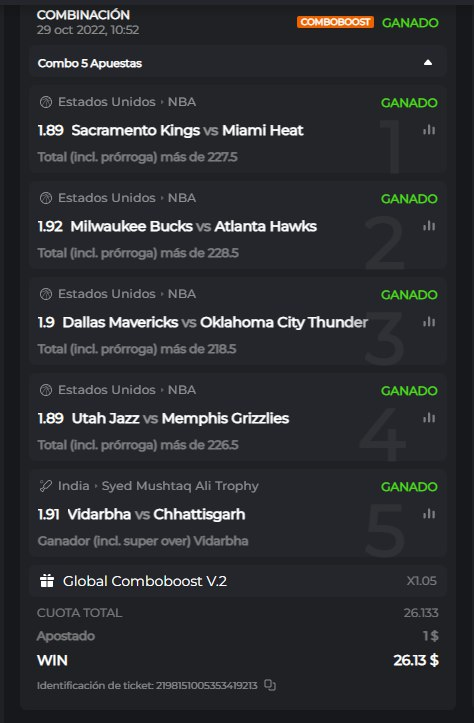Click the Combo 5 Apuestas header
474x723 pixels.
pos(237,63)
